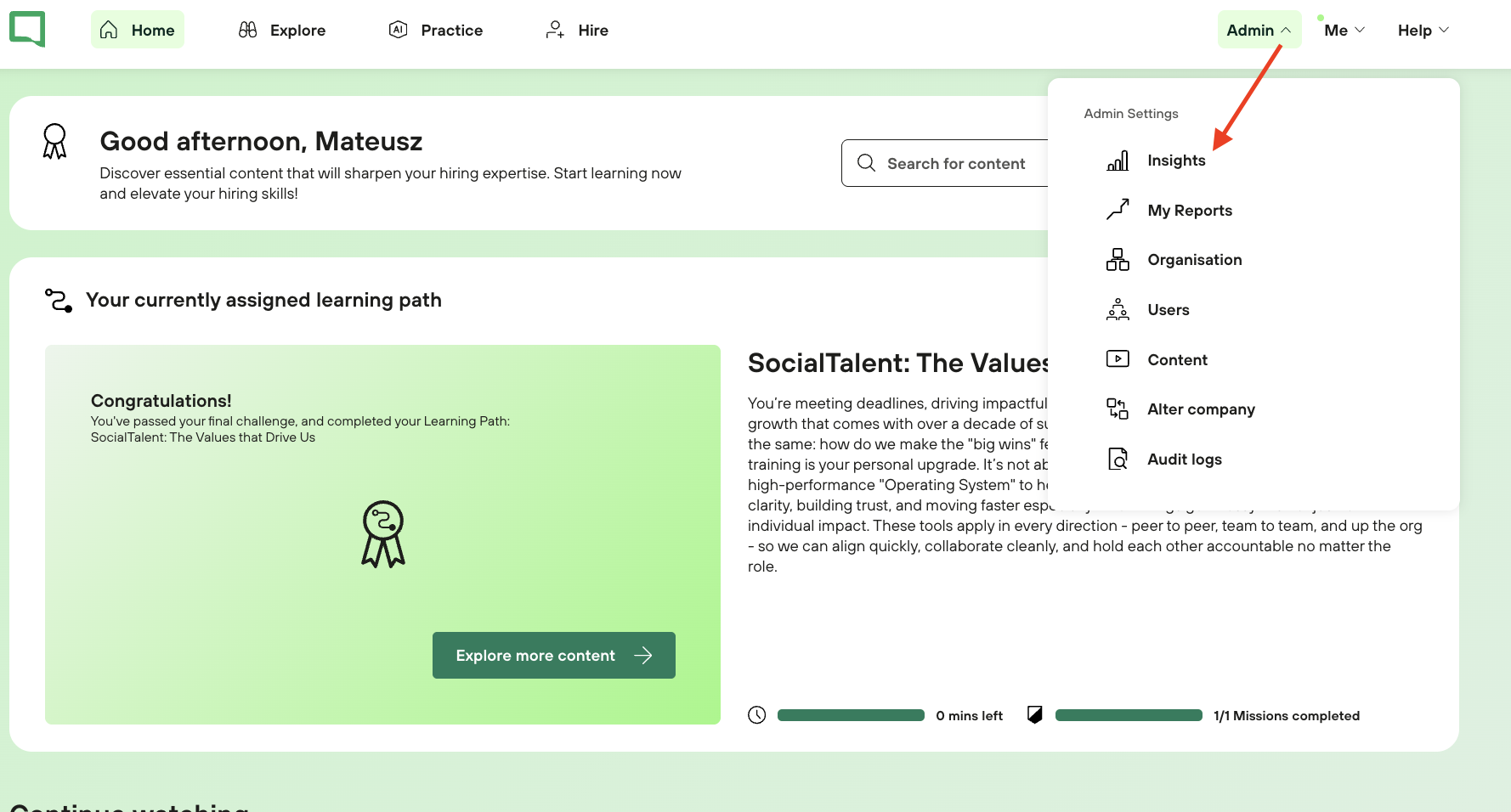Viewport: 1511px width, 812px height.
Task: Click the Explore more content button
Action: (x=554, y=655)
